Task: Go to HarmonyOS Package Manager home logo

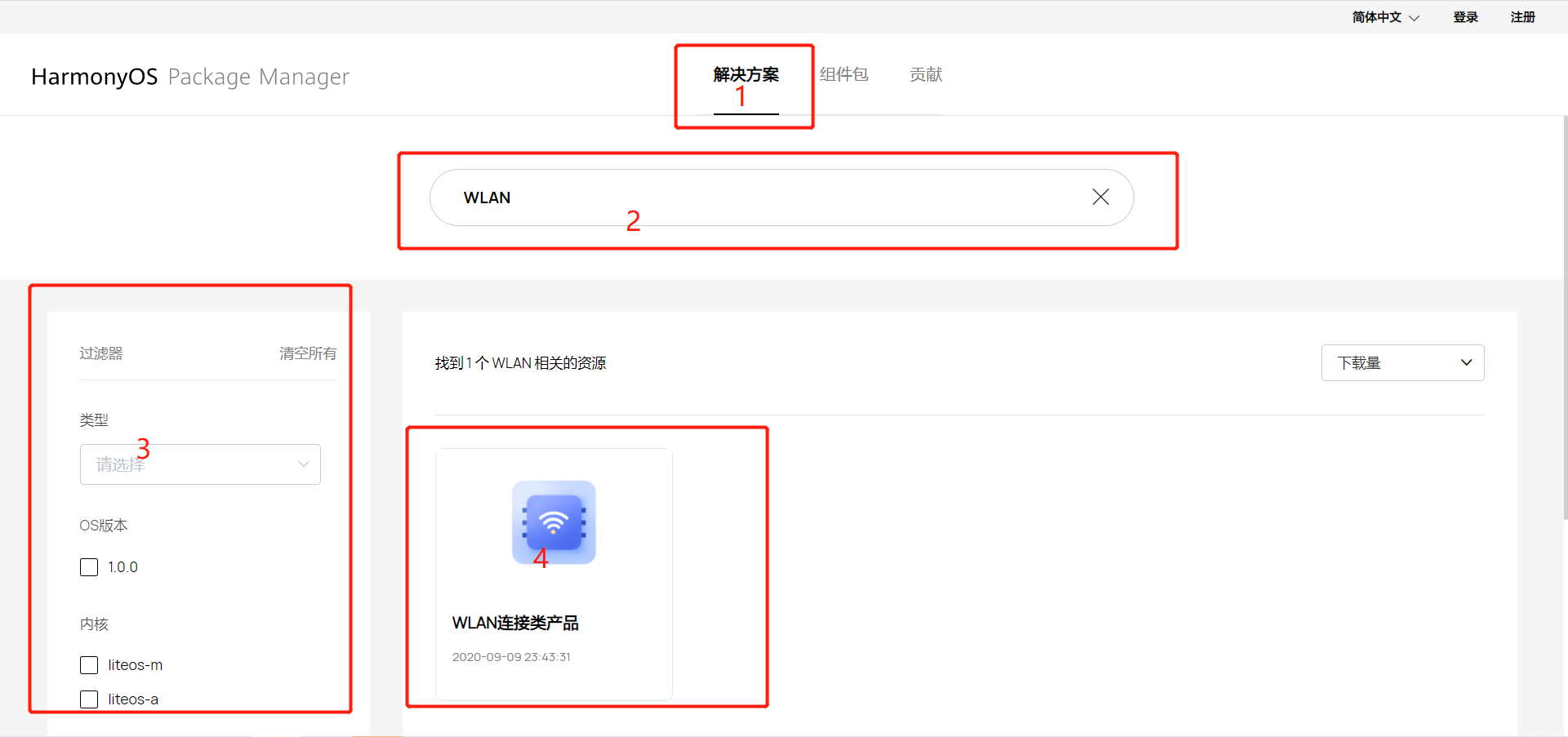Action: 190,77
